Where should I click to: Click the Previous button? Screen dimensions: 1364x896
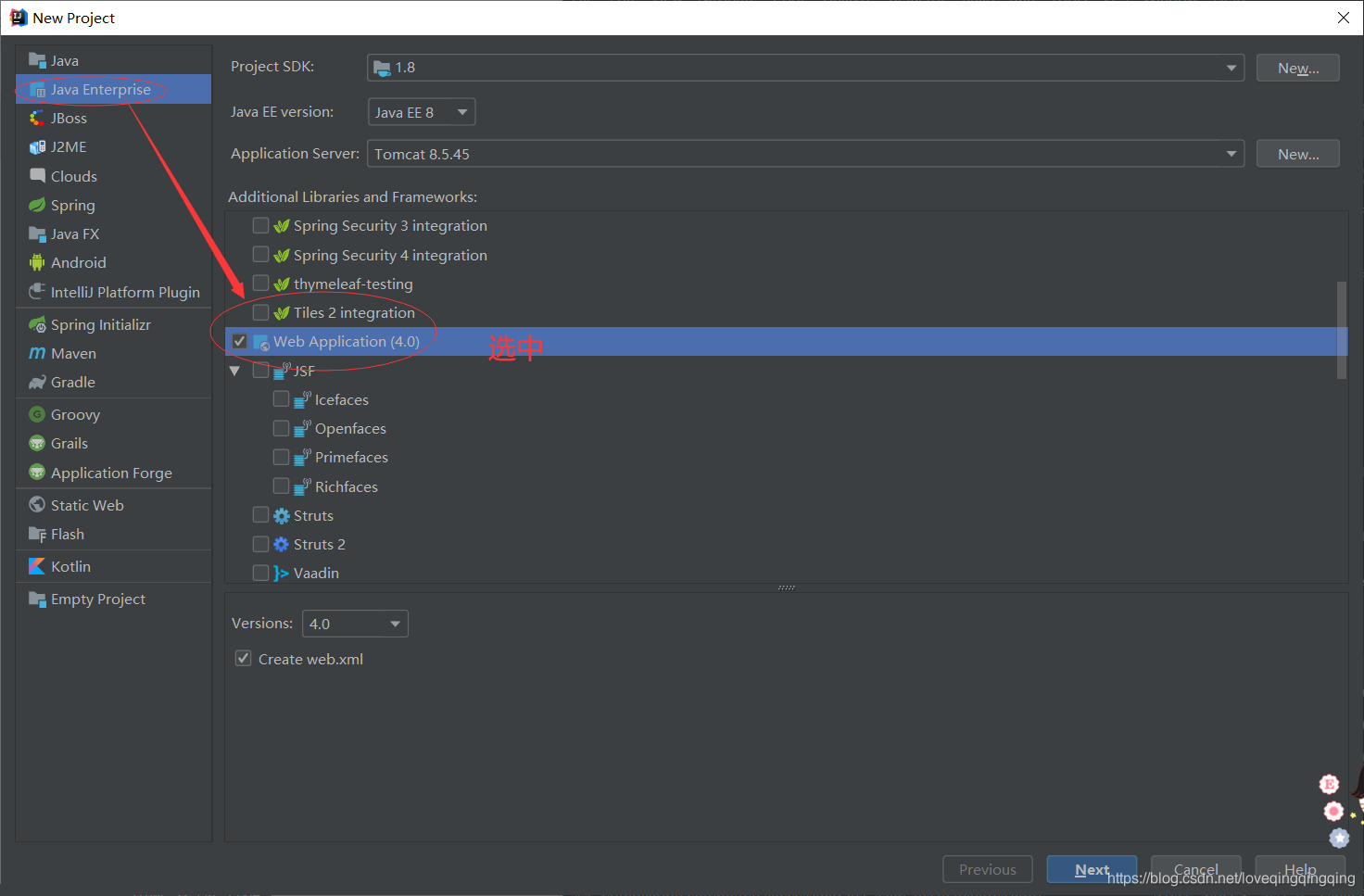point(988,869)
